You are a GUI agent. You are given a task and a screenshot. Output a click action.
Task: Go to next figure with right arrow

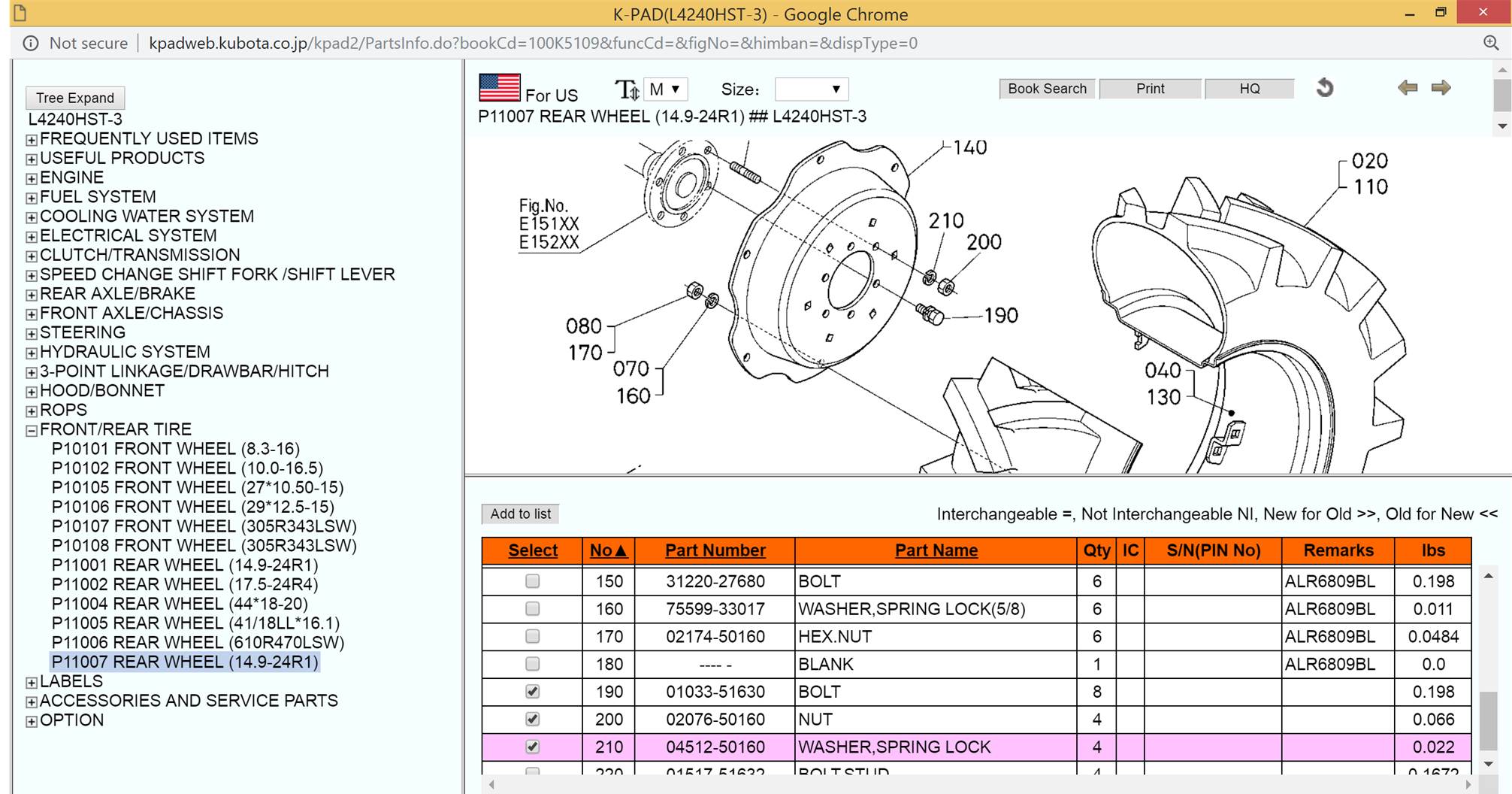click(1441, 88)
